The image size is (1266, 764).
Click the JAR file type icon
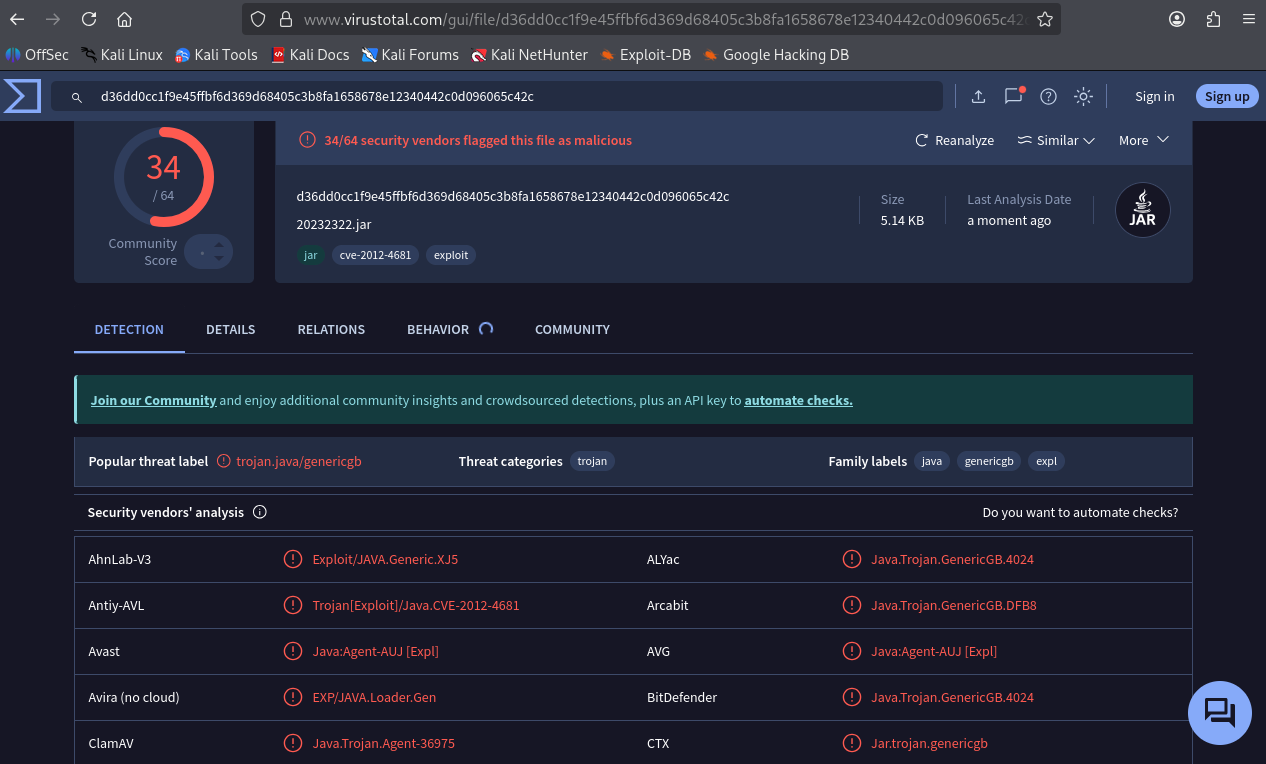tap(1143, 210)
